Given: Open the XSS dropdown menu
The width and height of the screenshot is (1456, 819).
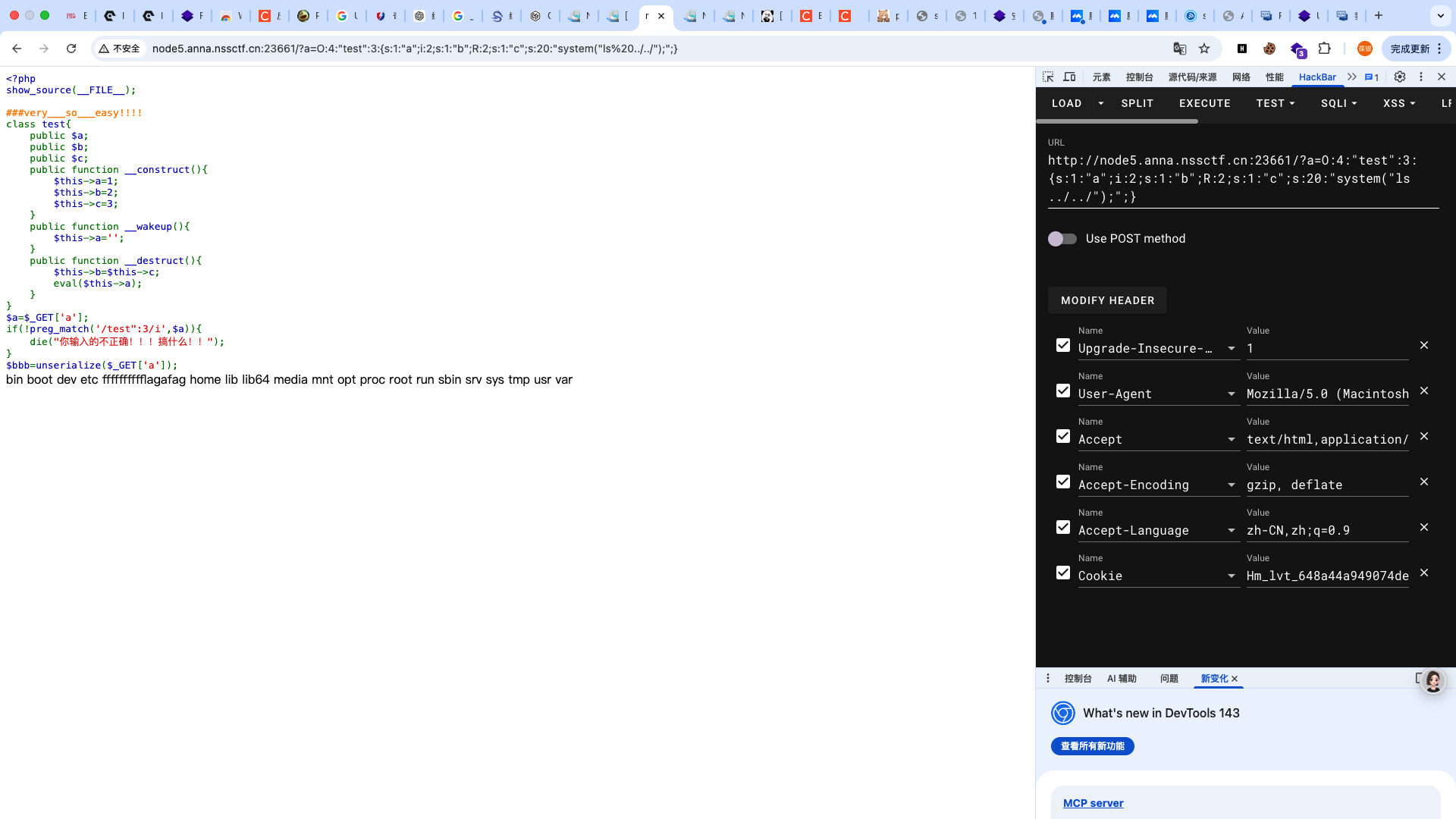Looking at the screenshot, I should click(x=1399, y=103).
